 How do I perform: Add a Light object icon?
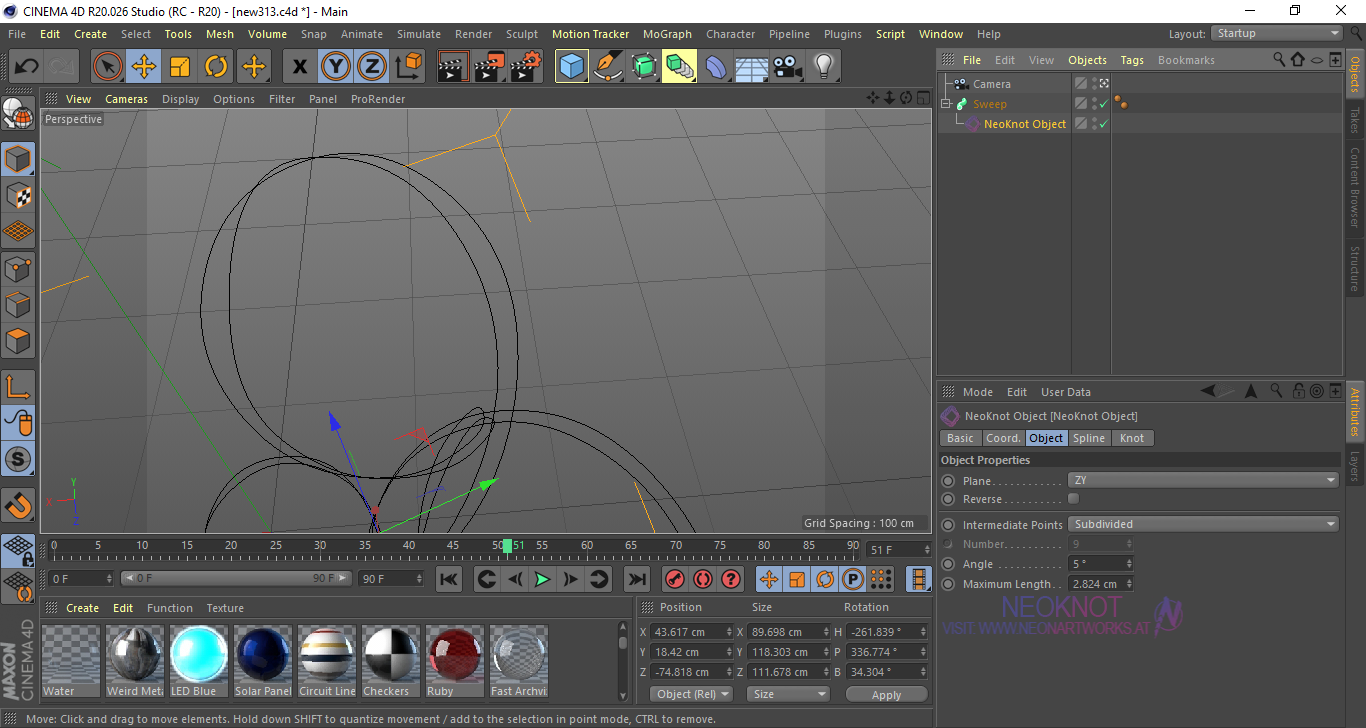coord(823,67)
